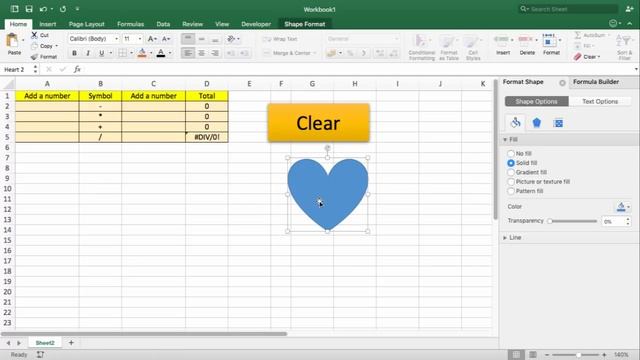Click the Font Color A icon
The image size is (640, 360).
pos(161,53)
